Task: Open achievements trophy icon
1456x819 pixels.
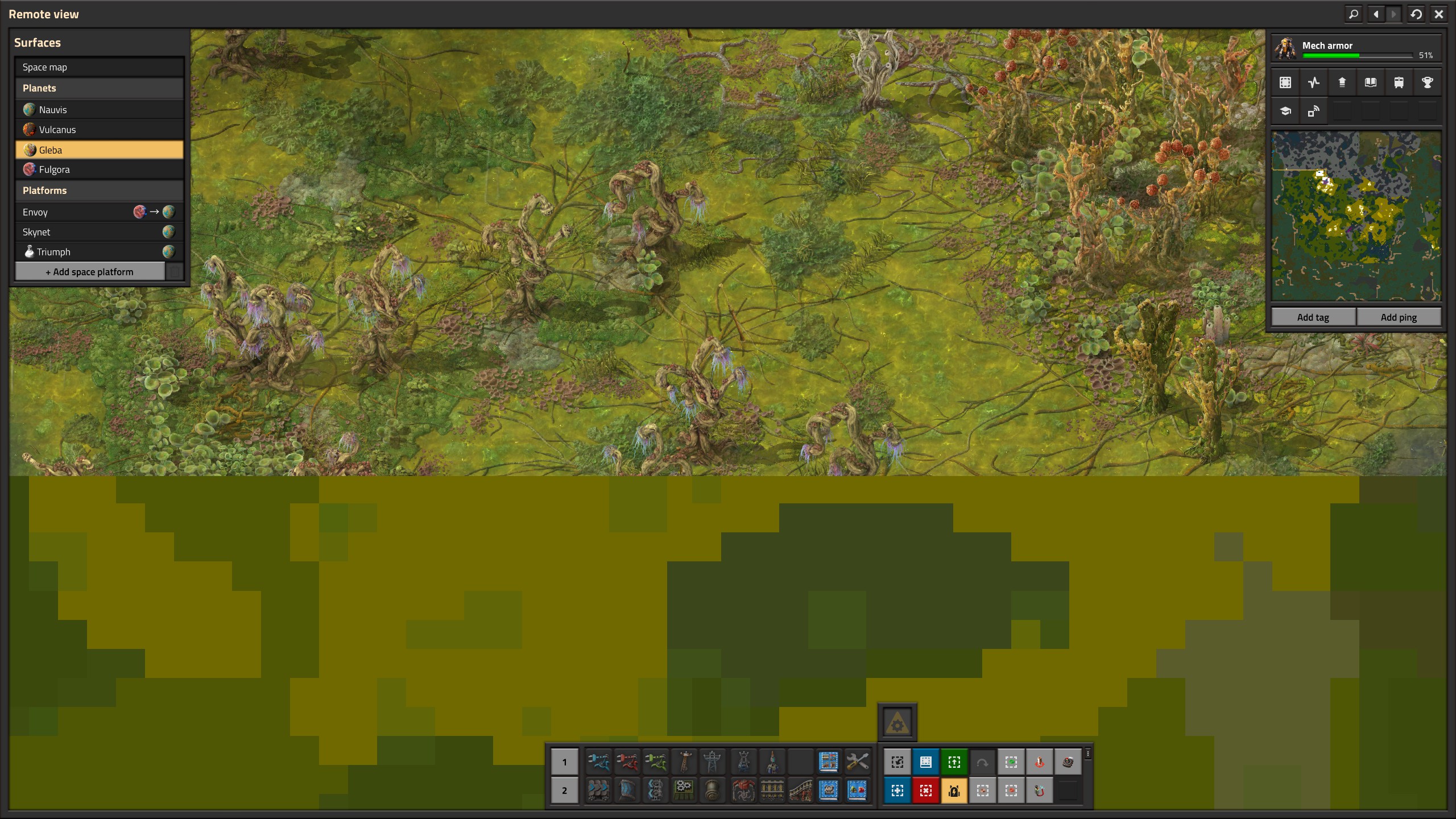Action: point(1428,82)
